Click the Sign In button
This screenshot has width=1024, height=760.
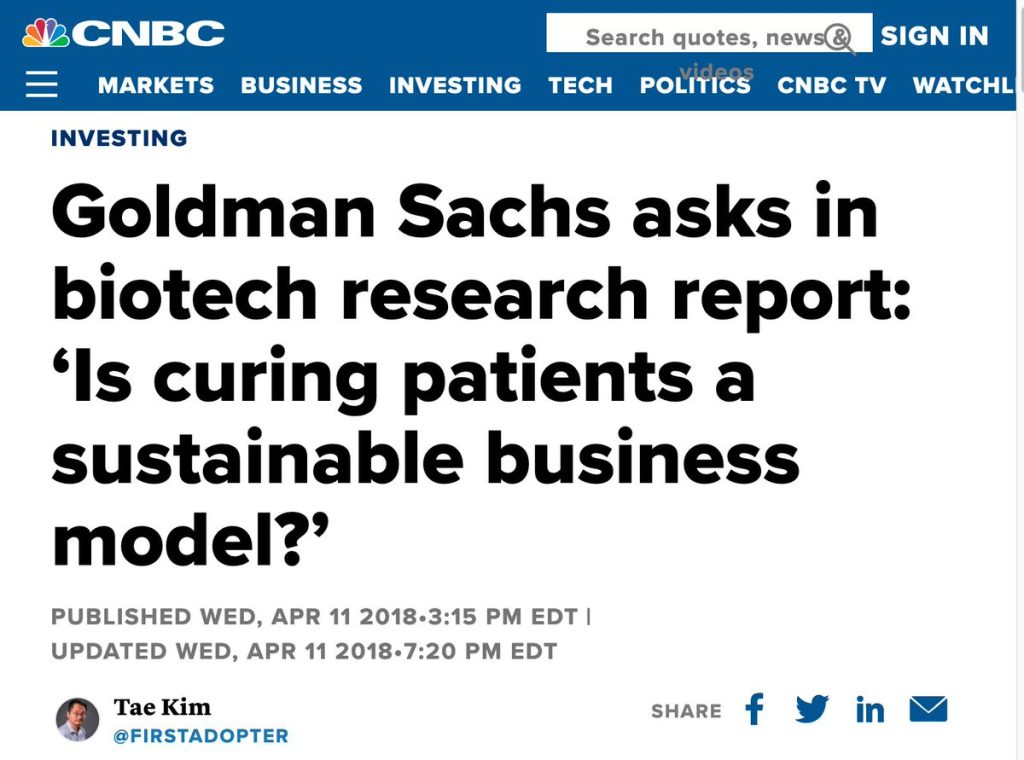935,36
